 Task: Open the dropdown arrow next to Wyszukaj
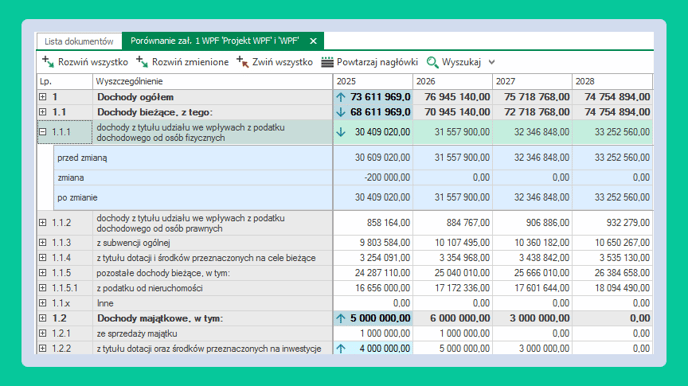pyautogui.click(x=492, y=62)
